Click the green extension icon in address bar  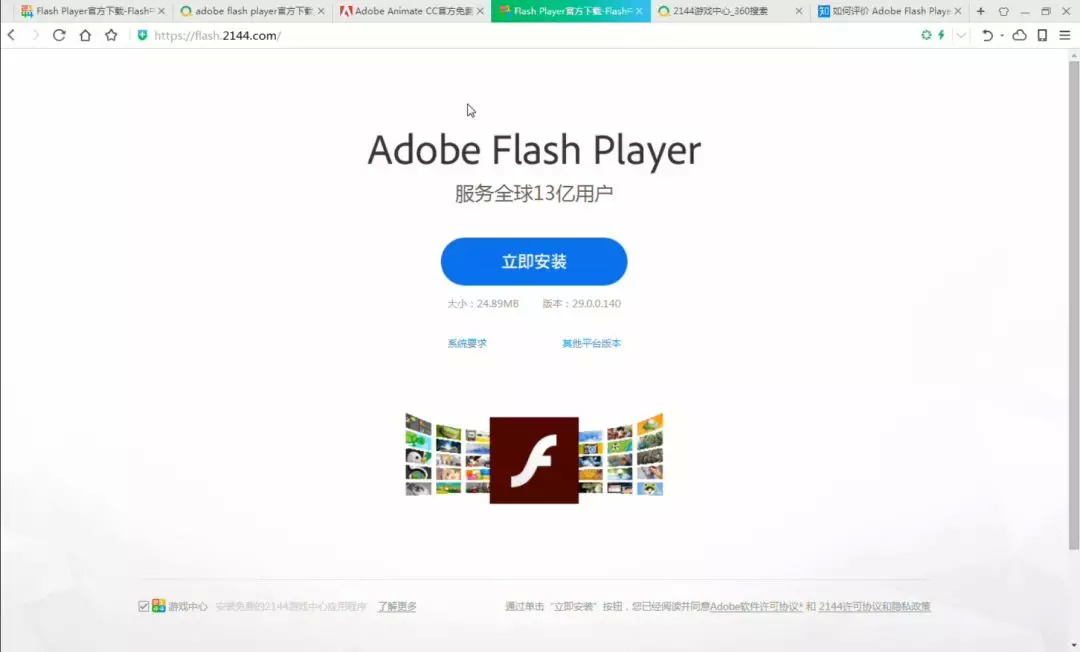coord(926,35)
